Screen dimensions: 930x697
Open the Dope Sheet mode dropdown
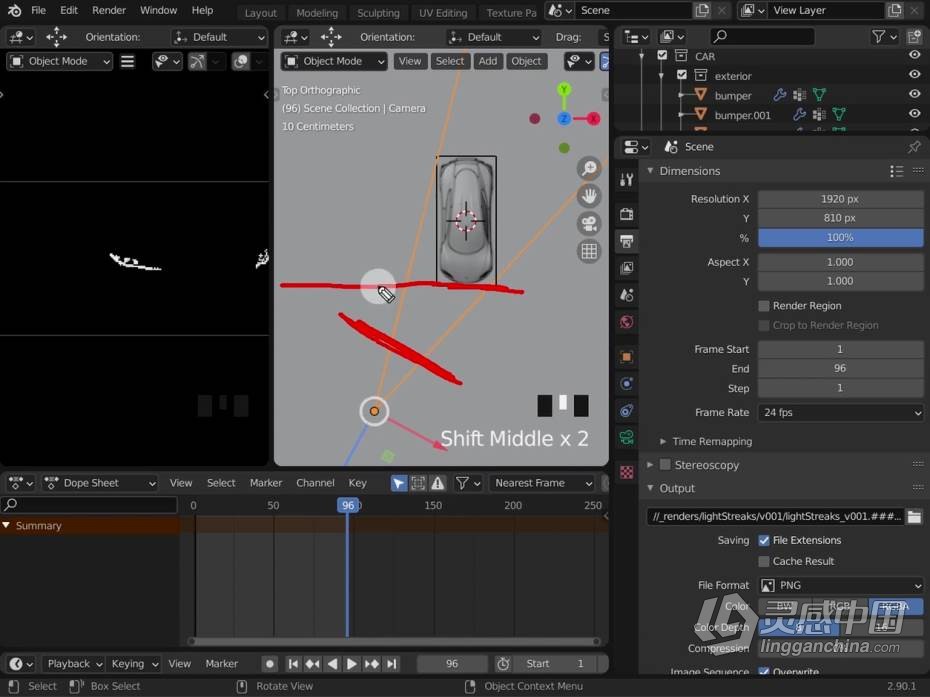pyautogui.click(x=100, y=483)
